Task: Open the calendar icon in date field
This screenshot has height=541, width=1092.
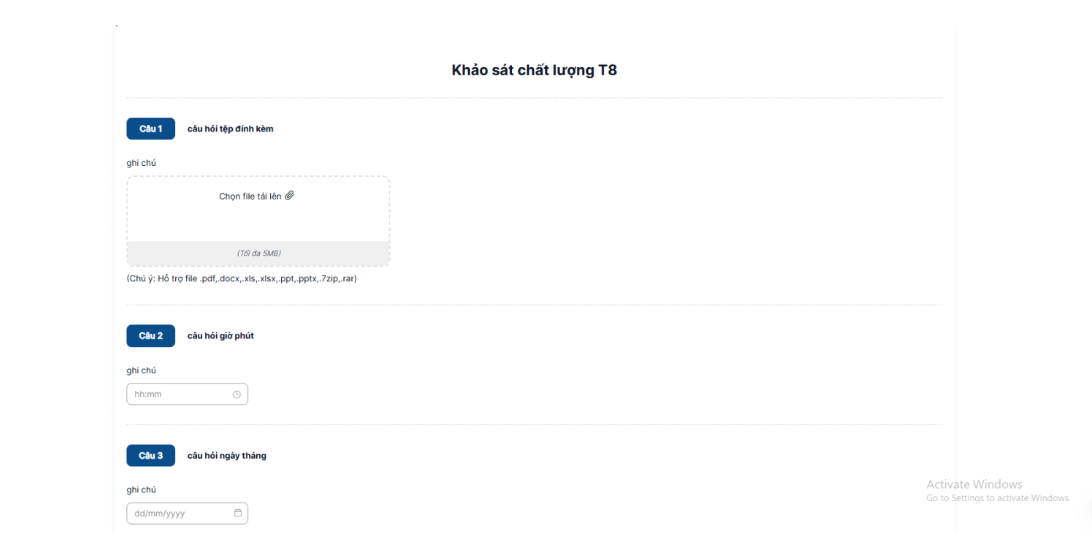Action: 238,513
